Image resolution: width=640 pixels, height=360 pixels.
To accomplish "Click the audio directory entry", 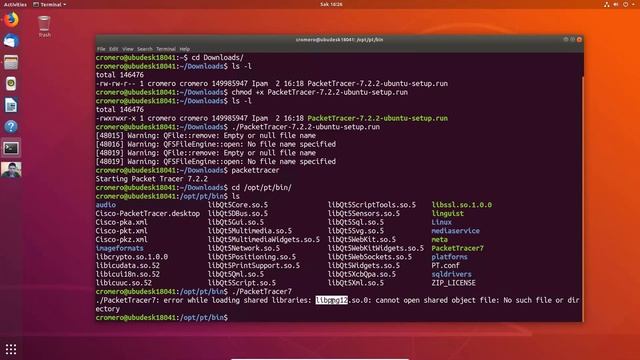I will [106, 205].
